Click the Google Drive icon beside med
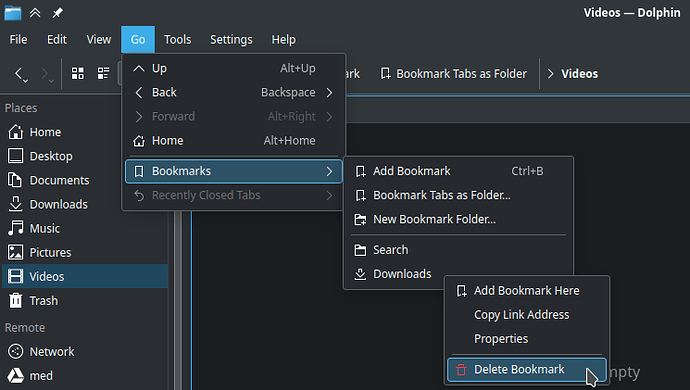The image size is (690, 390). [15, 375]
